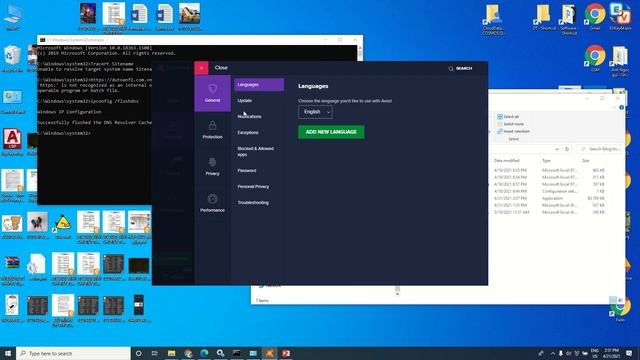Click Invert selection in File Explorer

click(x=513, y=131)
